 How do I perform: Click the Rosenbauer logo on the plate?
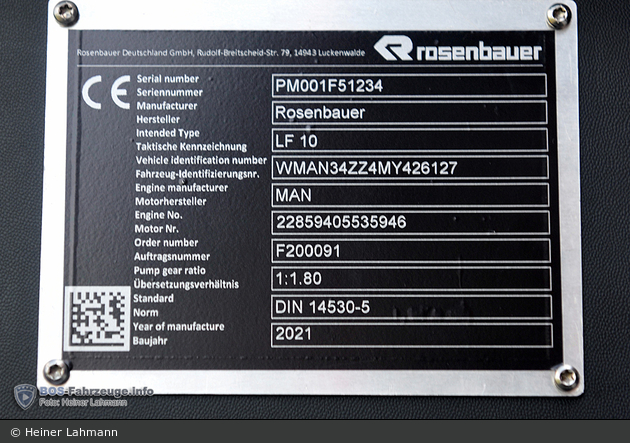pyautogui.click(x=458, y=48)
